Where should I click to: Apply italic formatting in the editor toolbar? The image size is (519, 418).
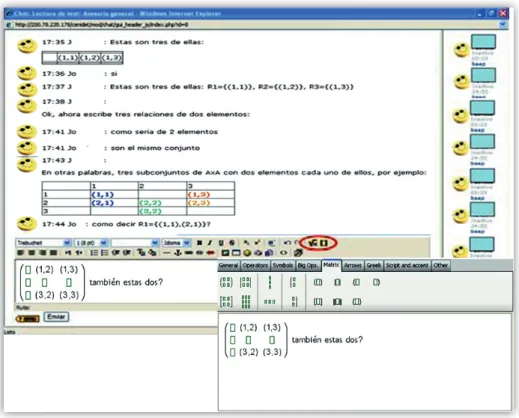click(x=210, y=243)
